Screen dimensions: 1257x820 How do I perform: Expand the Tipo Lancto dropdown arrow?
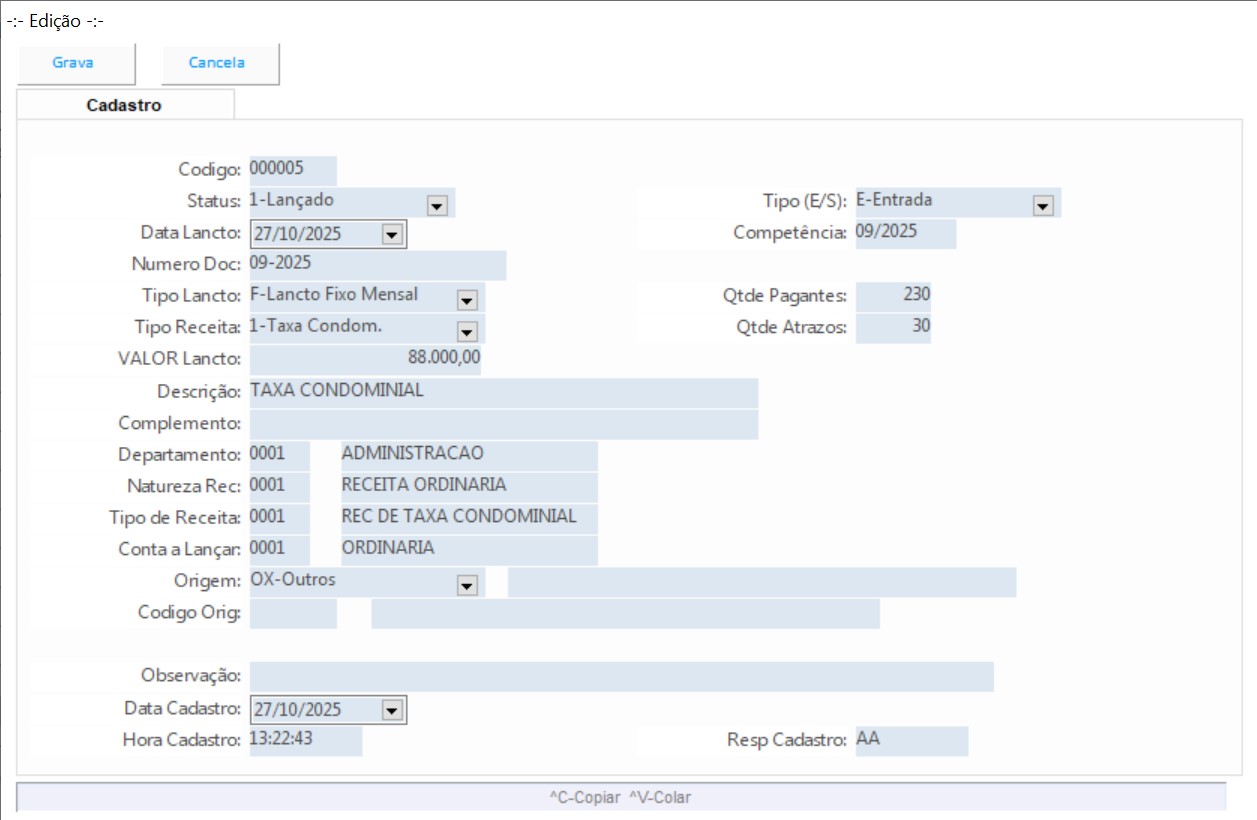pos(466,299)
